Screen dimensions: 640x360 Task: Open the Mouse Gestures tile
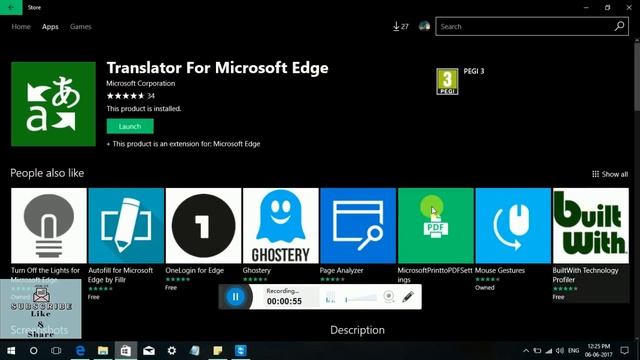[x=513, y=226]
